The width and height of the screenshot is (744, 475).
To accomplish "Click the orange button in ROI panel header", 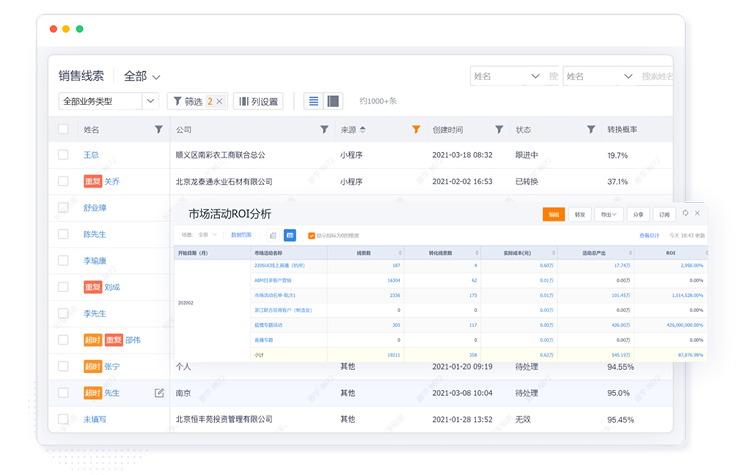I will pos(554,214).
